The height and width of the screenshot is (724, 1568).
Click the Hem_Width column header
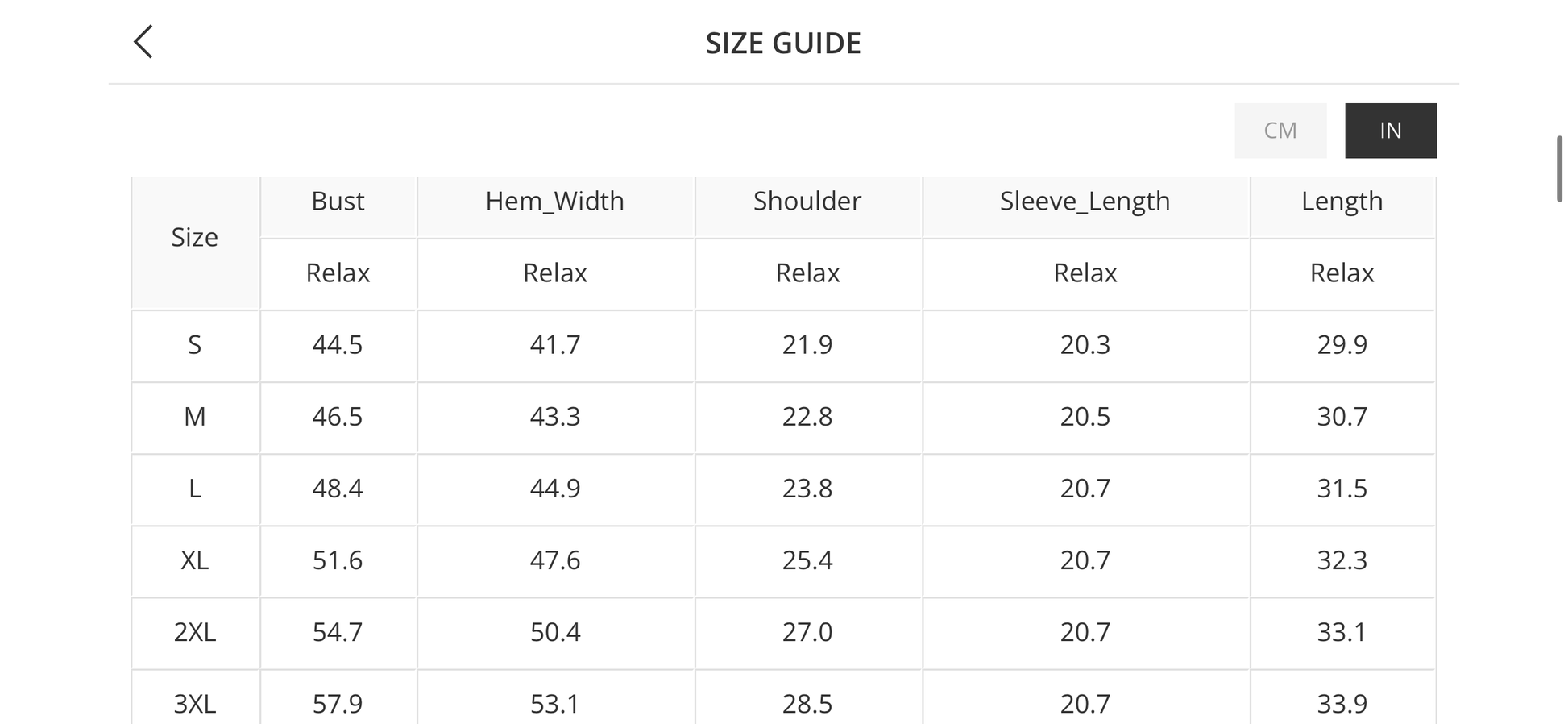coord(554,201)
